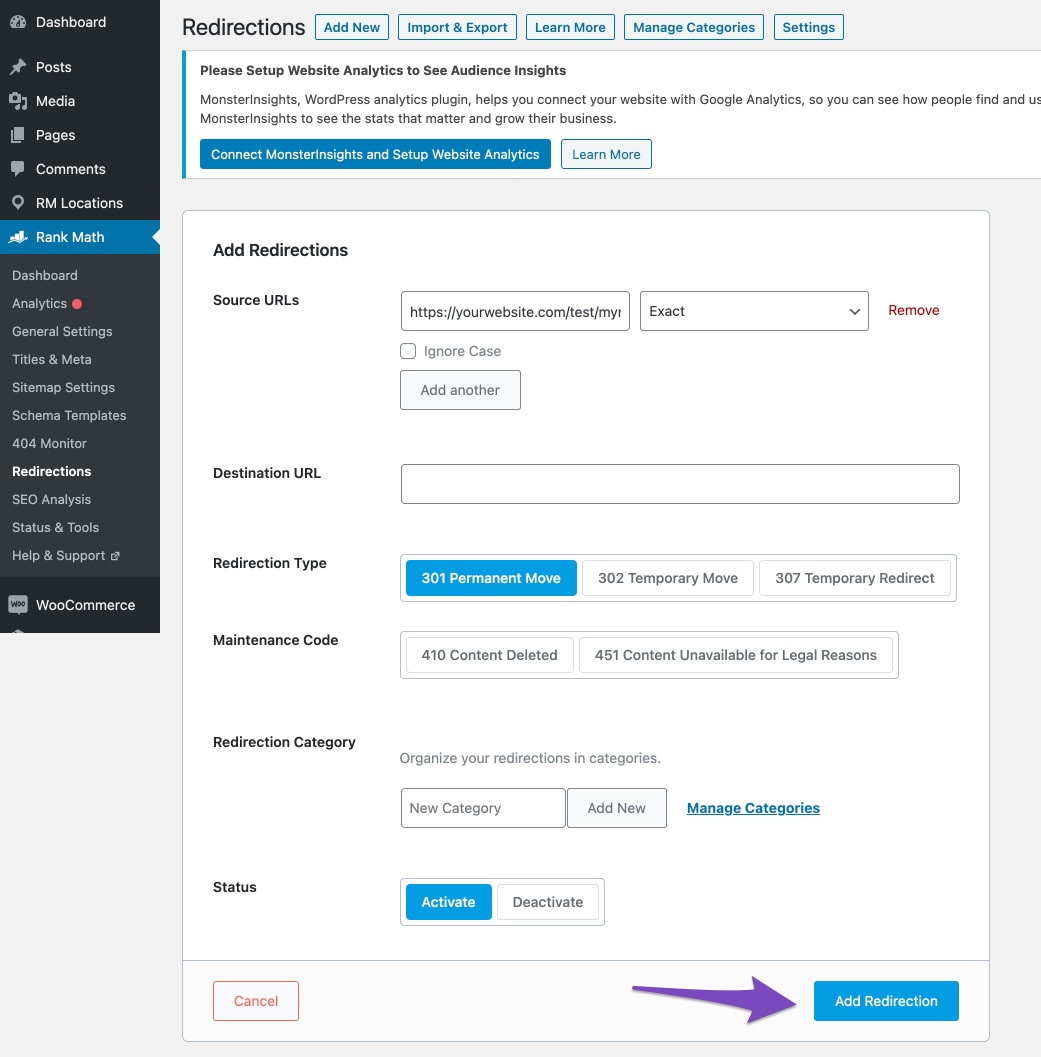1041x1057 pixels.
Task: Select 302 Temporary Move redirection type
Action: [x=667, y=578]
